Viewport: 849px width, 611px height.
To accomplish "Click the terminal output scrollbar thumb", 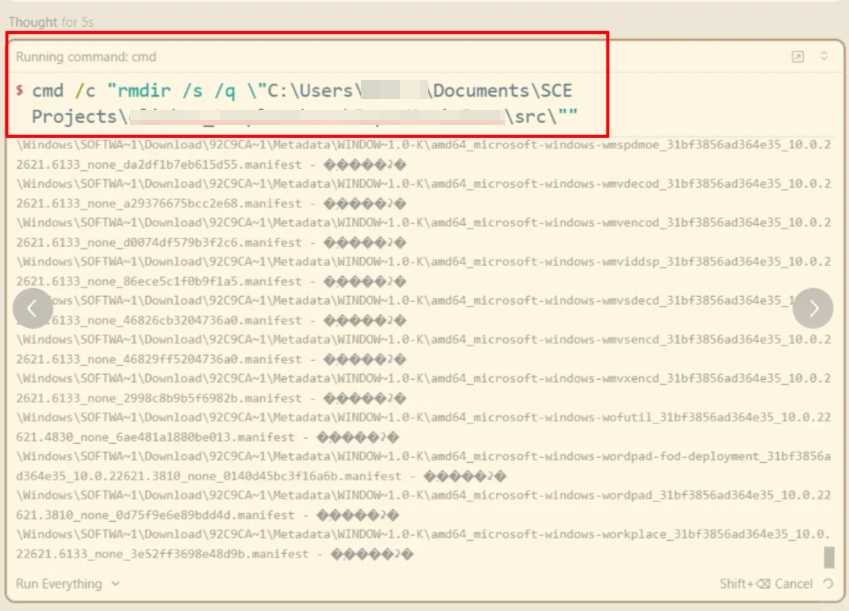I will (829, 557).
